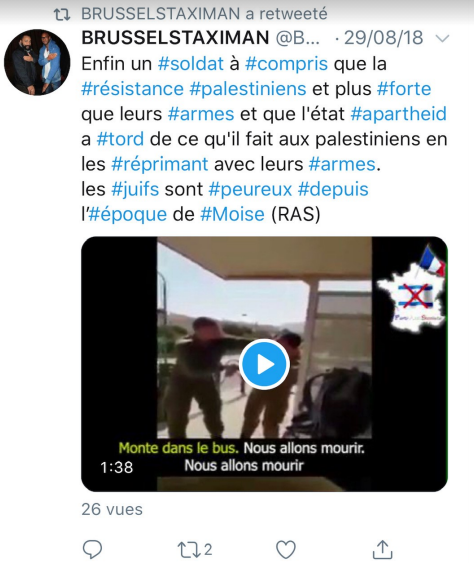474x563 pixels.
Task: Open the #palestiniens hashtag
Action: 248,89
